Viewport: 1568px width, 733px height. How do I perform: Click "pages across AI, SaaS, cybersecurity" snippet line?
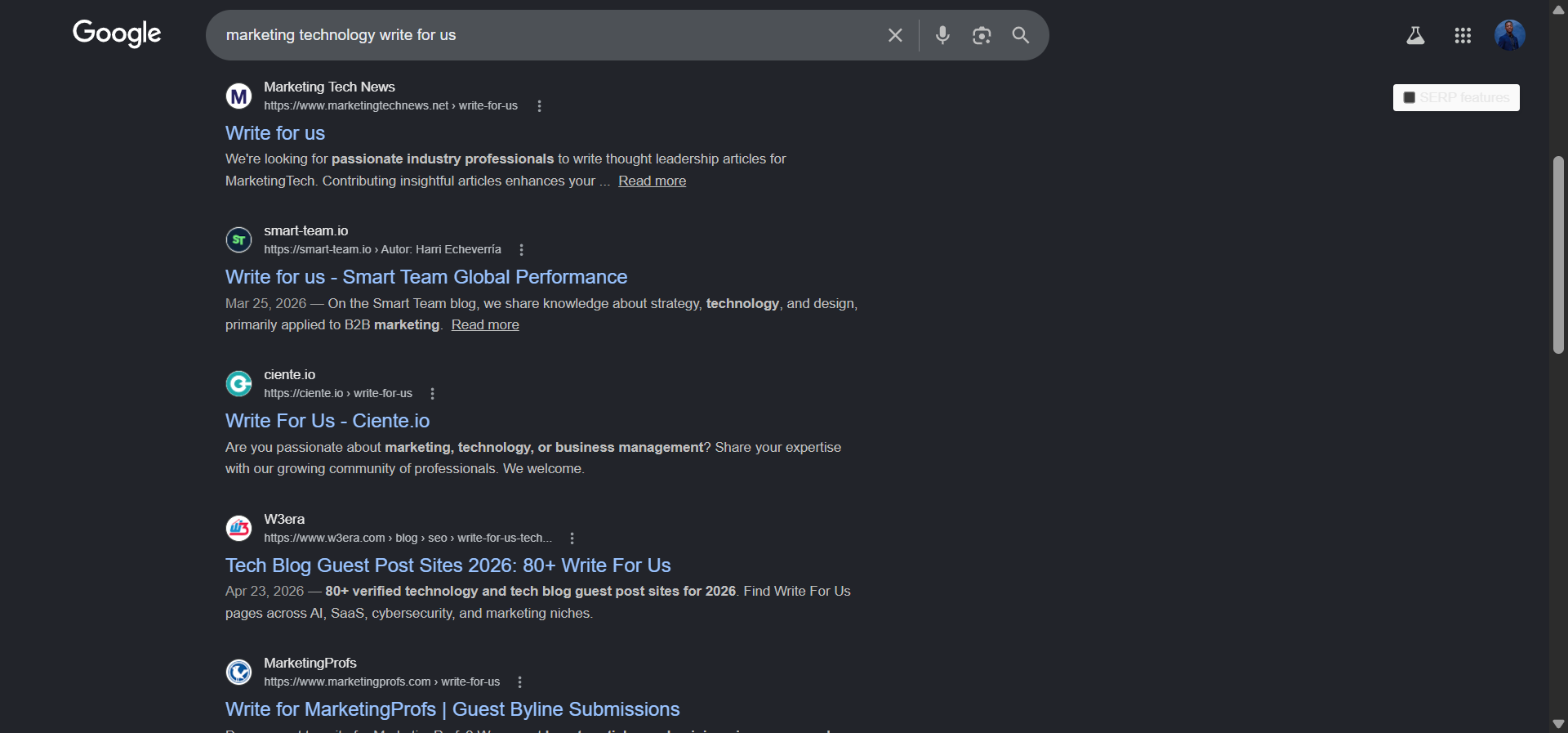[x=409, y=613]
